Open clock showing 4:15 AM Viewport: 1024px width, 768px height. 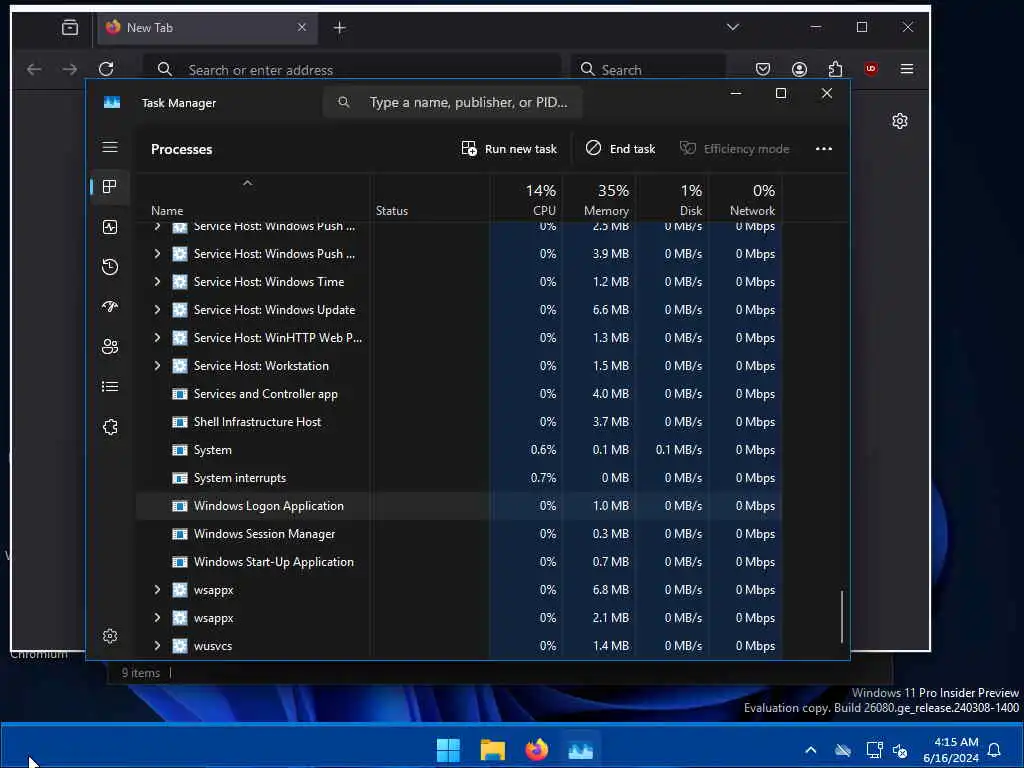coord(951,750)
